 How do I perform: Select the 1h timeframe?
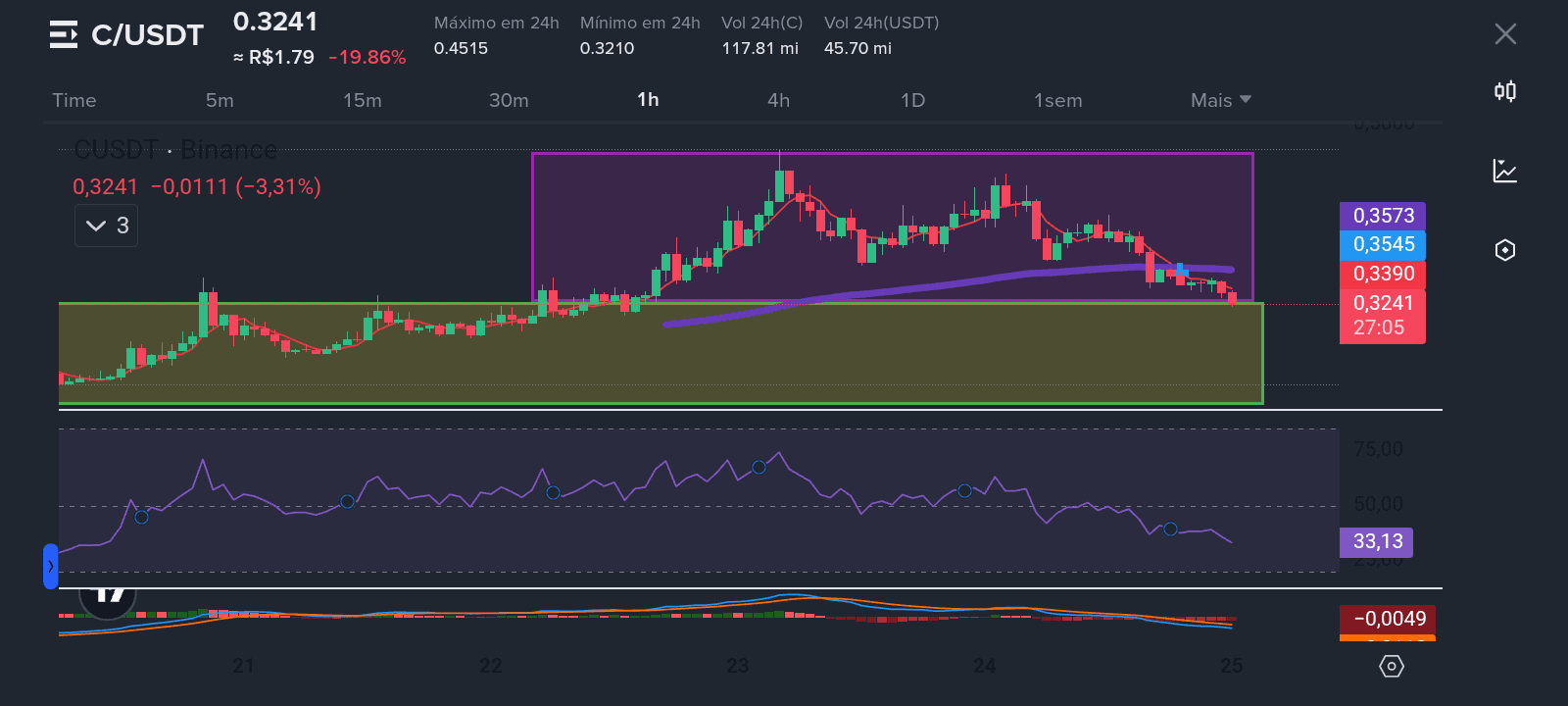pos(648,100)
